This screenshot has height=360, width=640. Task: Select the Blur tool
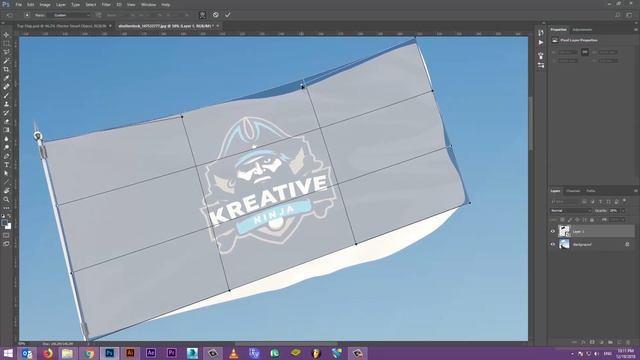click(6, 139)
